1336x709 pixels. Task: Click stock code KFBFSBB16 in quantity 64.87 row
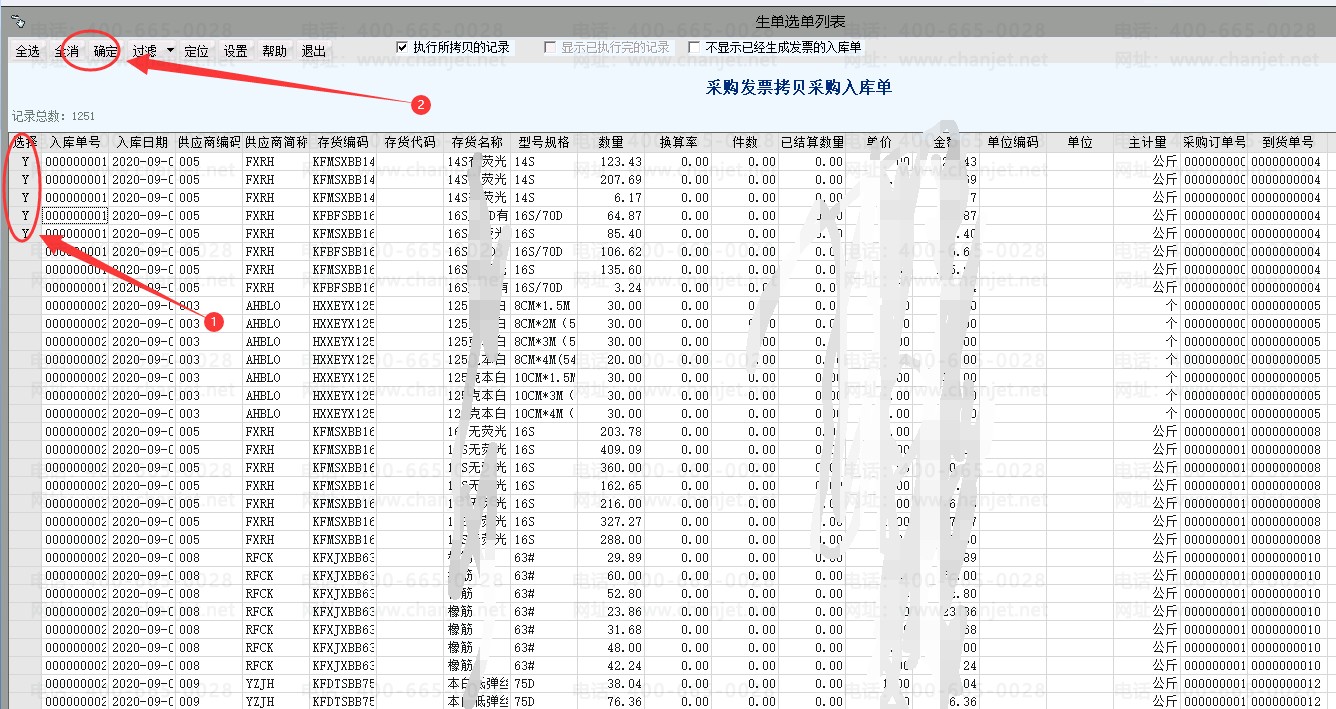[343, 216]
